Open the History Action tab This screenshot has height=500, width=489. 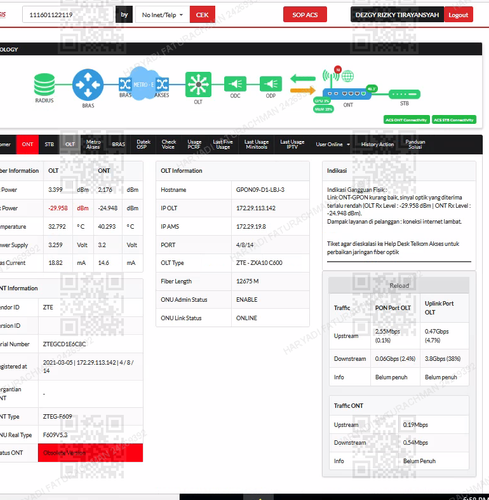click(x=377, y=144)
